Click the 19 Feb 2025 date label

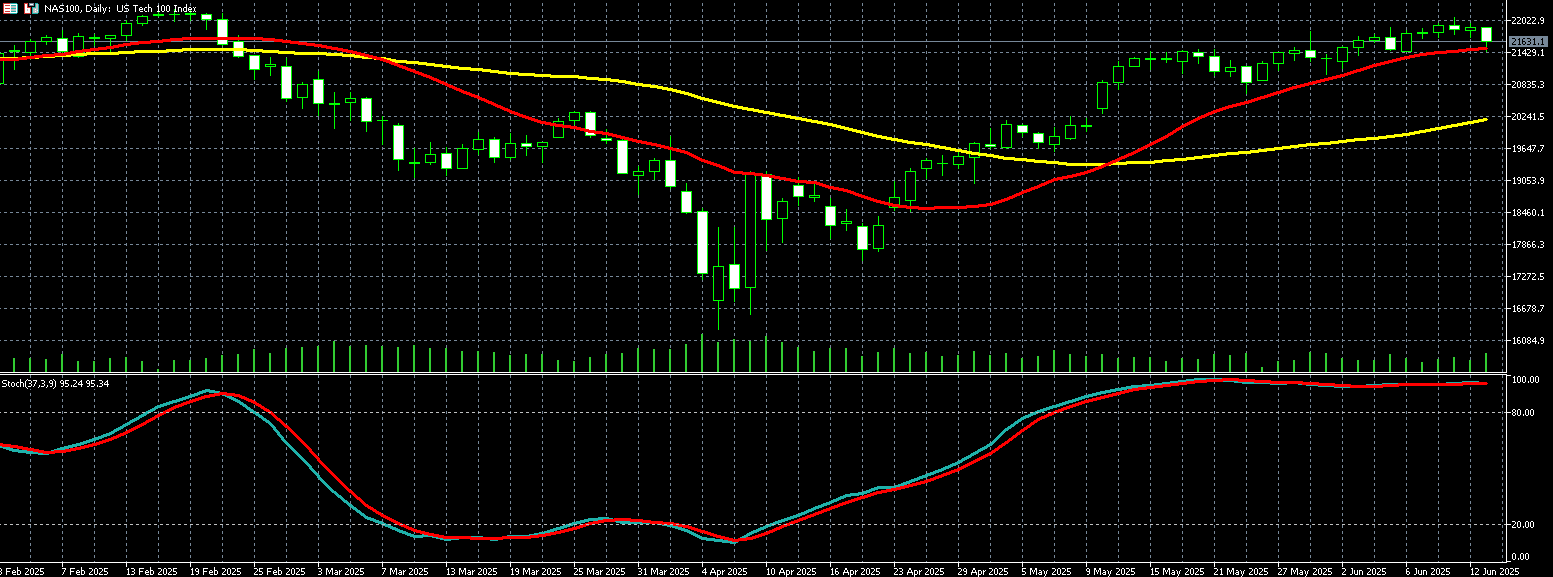pyautogui.click(x=216, y=571)
